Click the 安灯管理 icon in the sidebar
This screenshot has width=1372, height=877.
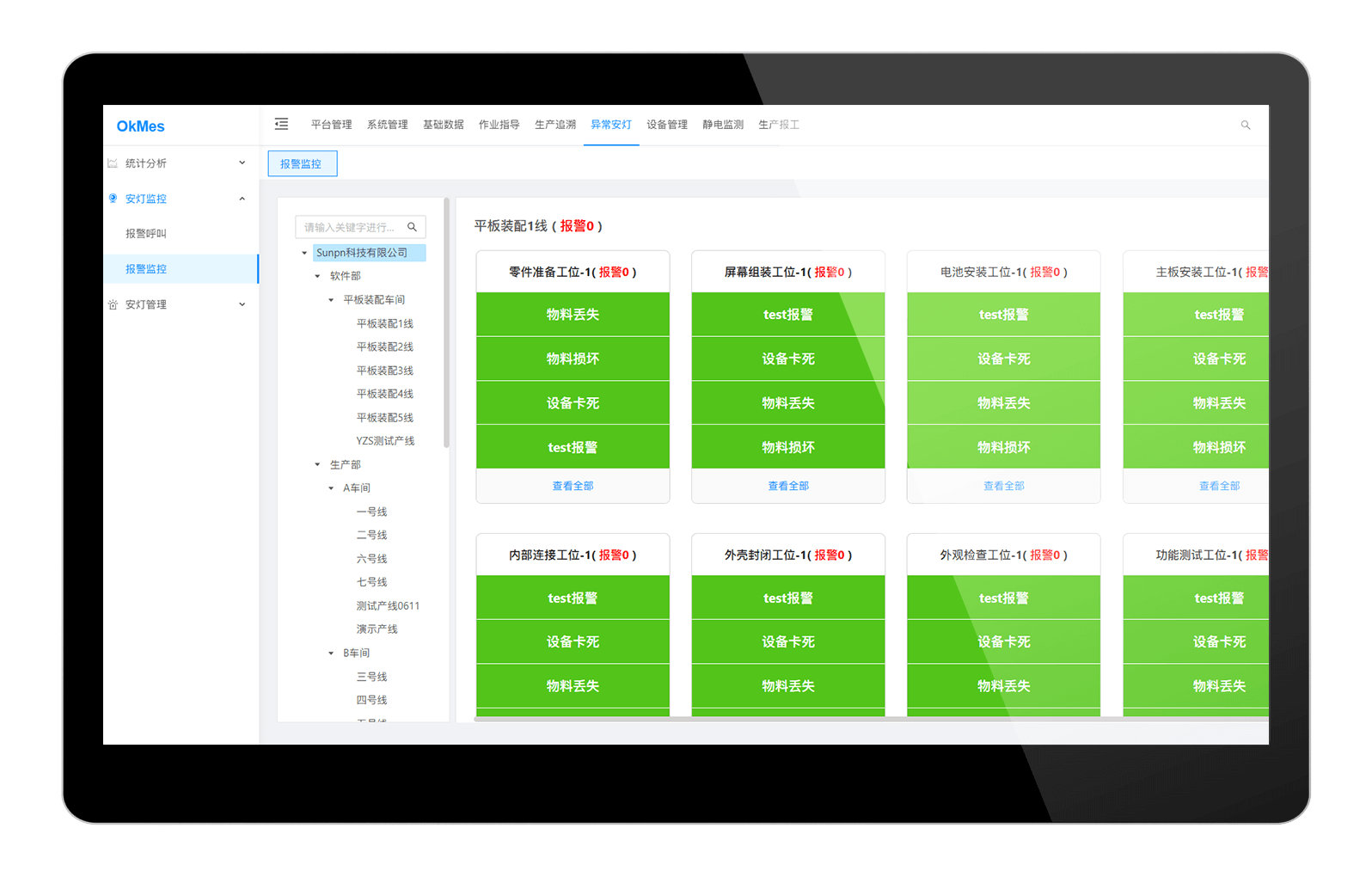113,304
